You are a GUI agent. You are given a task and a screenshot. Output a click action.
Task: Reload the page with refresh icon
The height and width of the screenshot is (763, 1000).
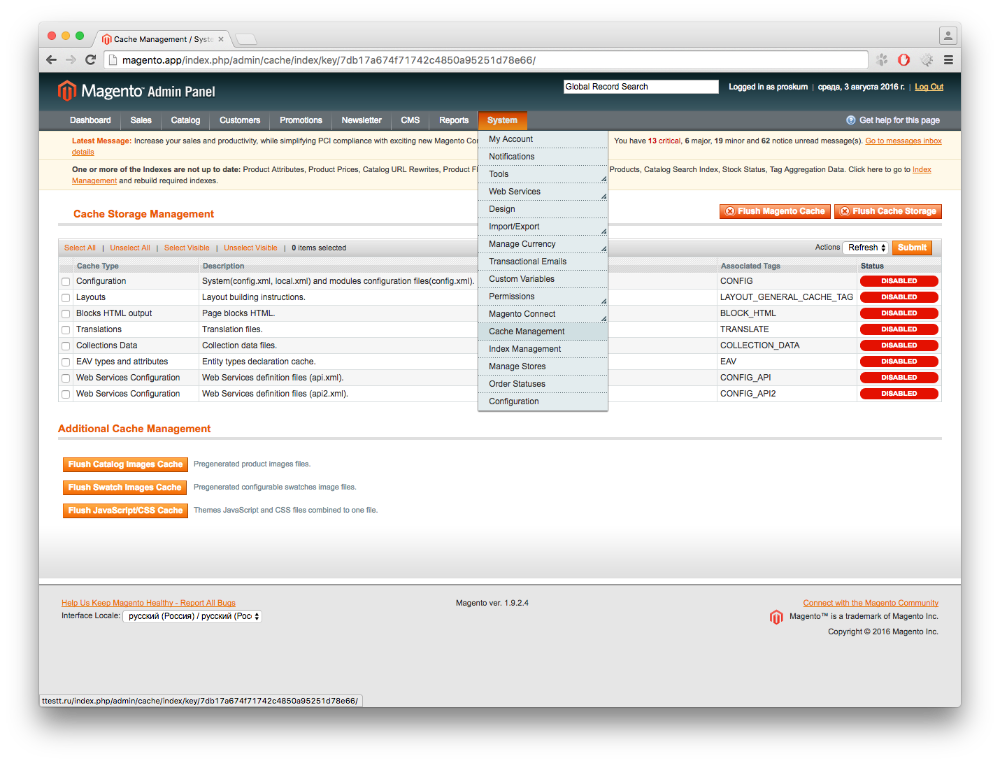pyautogui.click(x=91, y=60)
